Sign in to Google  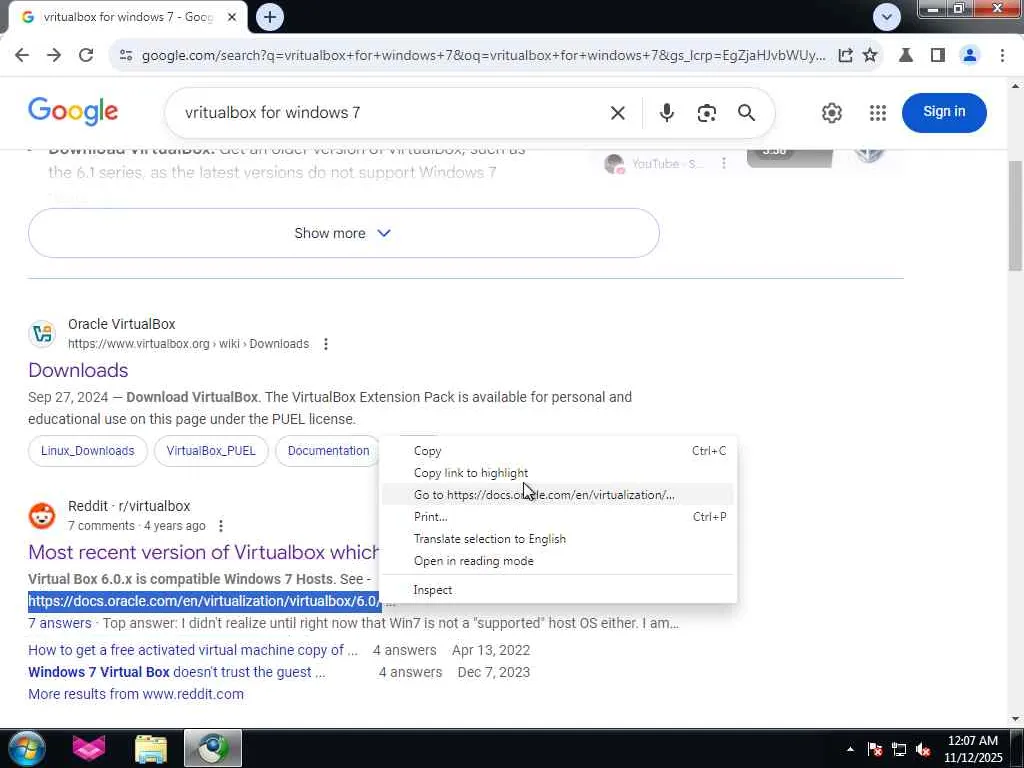944,112
